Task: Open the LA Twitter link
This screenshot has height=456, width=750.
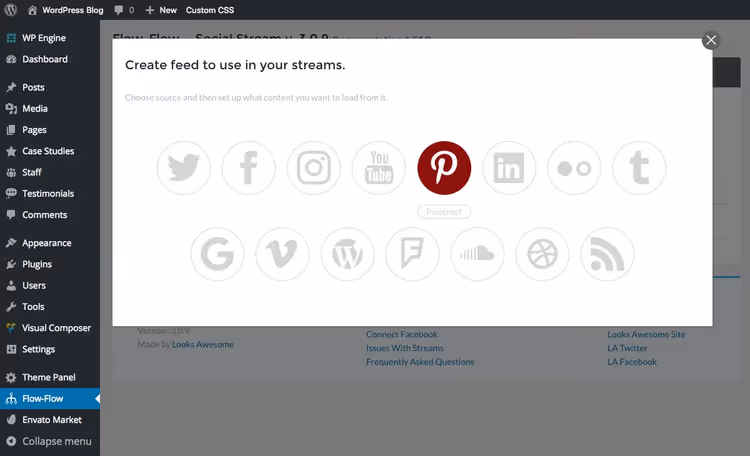Action: (627, 348)
